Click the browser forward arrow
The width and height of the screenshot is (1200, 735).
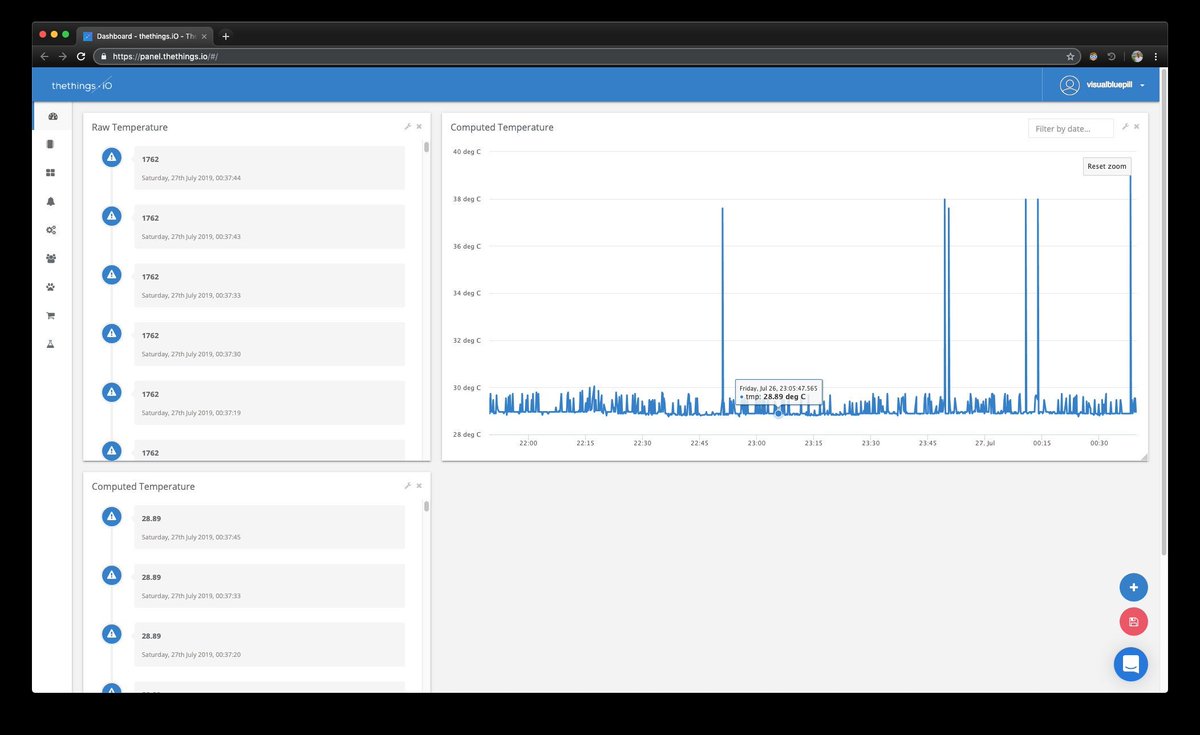coord(63,57)
